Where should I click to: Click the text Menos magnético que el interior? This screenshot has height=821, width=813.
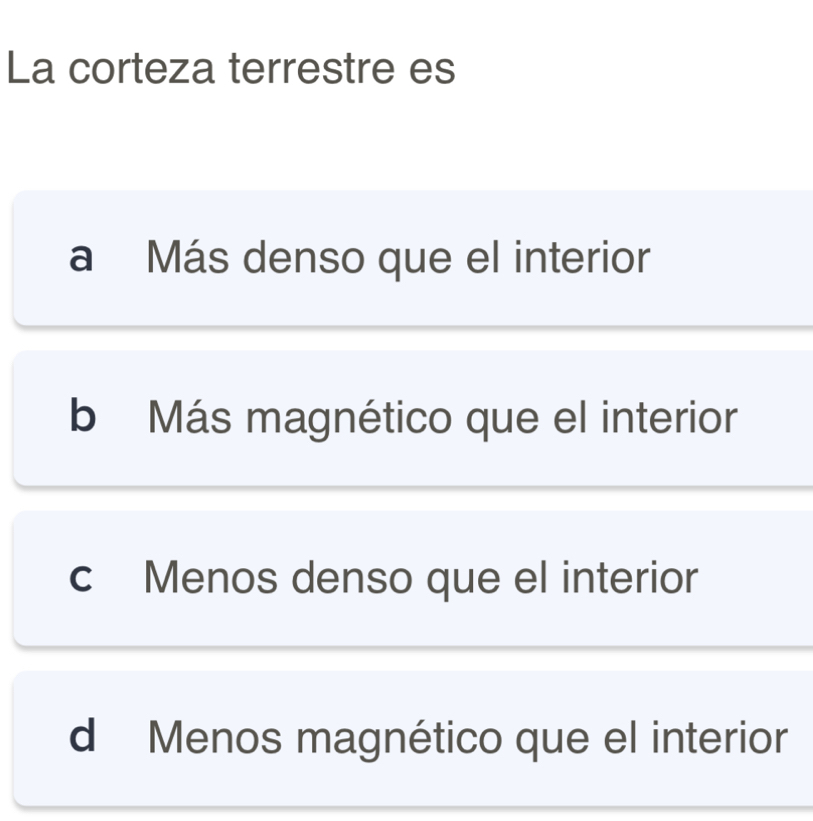click(x=467, y=738)
